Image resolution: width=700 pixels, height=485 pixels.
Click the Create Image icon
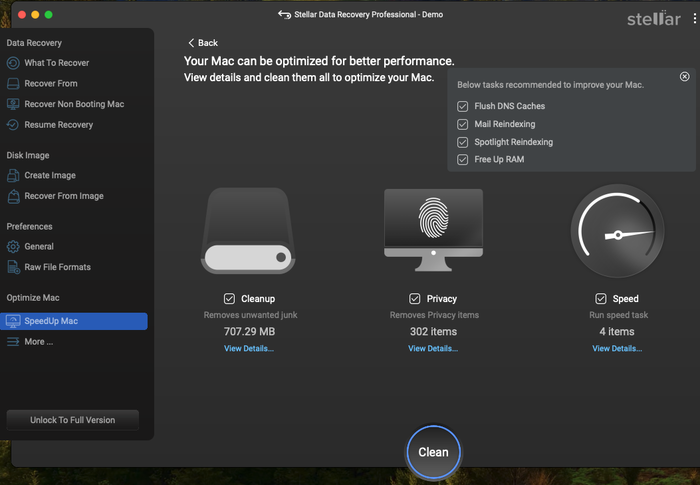(13, 176)
